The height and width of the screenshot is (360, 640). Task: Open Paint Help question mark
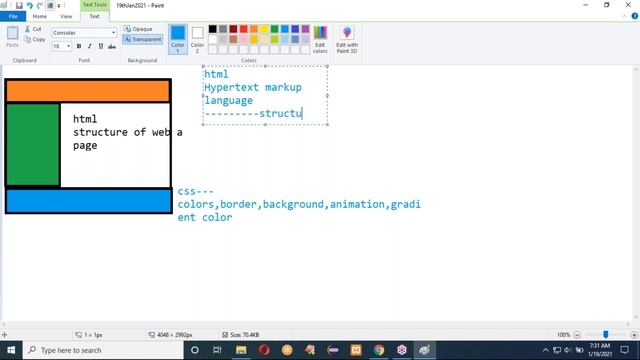tap(634, 16)
